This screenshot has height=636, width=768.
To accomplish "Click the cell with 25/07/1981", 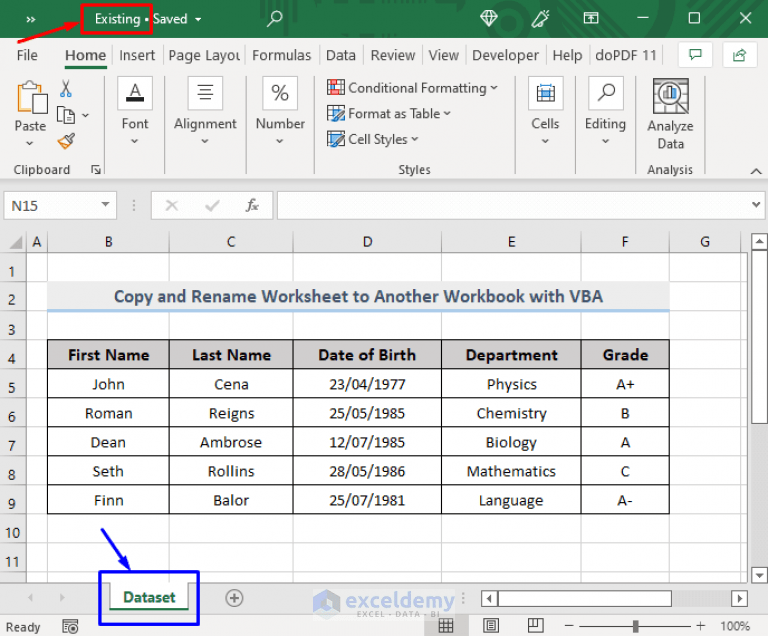I will point(367,500).
